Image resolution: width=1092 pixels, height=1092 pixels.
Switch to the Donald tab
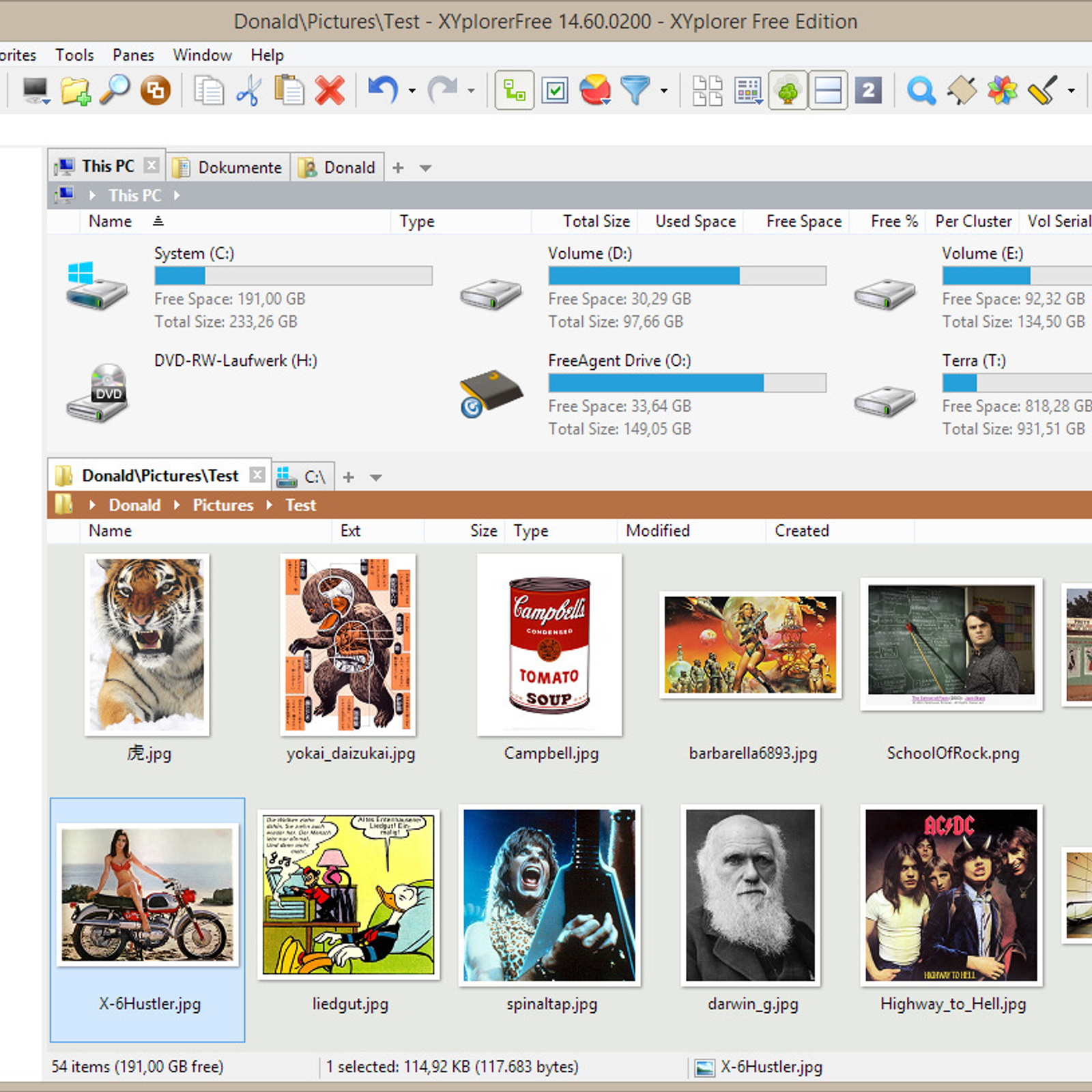337,167
